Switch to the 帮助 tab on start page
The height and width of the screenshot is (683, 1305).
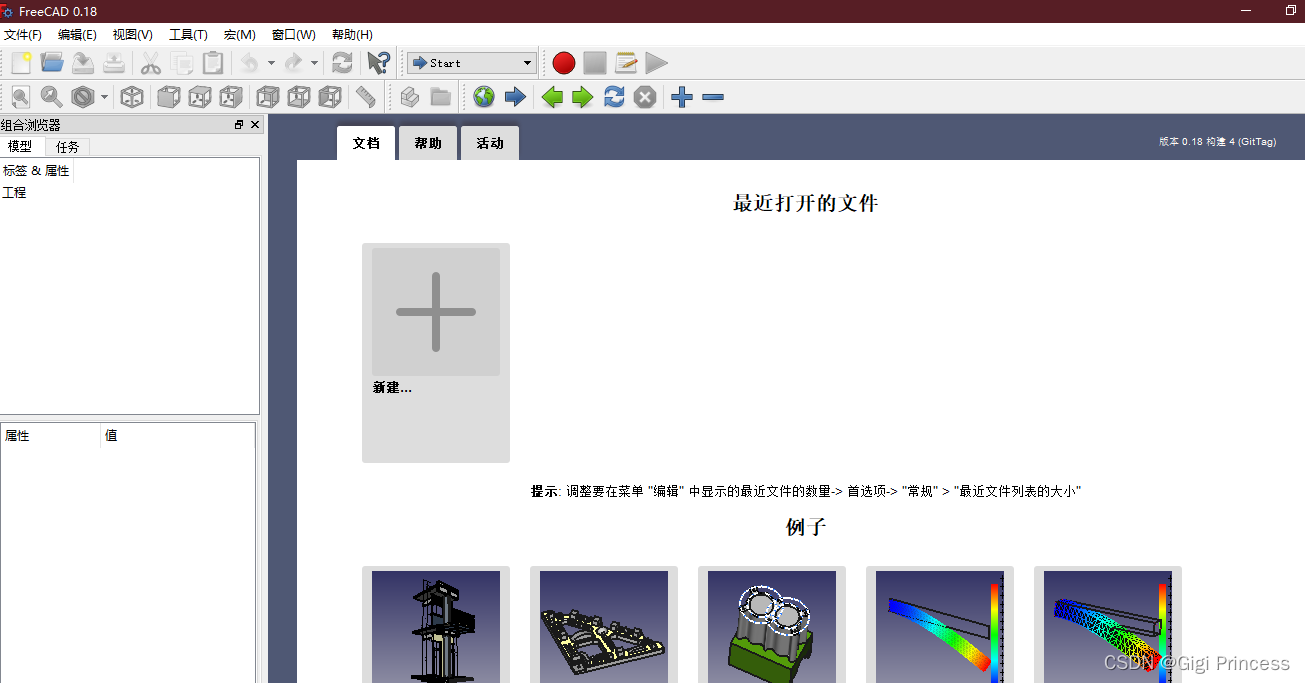[x=428, y=143]
